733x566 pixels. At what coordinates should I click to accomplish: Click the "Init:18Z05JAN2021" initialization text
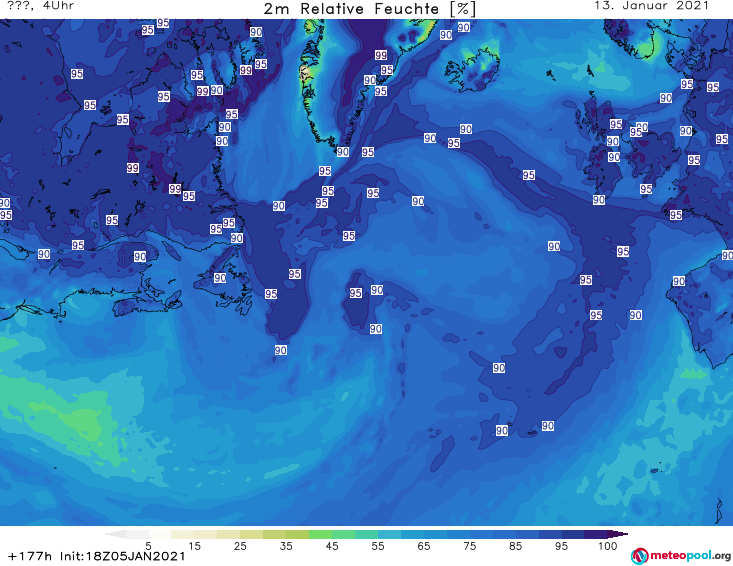[122, 556]
